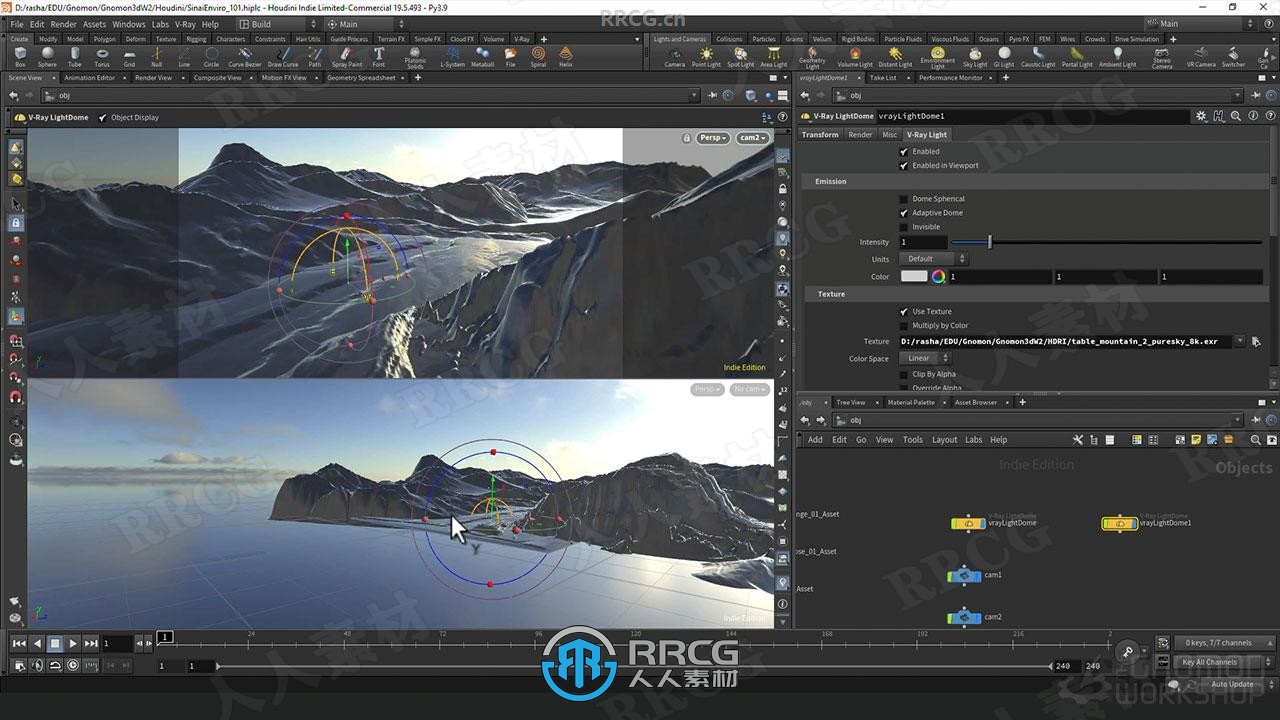This screenshot has height=720, width=1280.
Task: Open the Render menu
Action: pyautogui.click(x=63, y=24)
